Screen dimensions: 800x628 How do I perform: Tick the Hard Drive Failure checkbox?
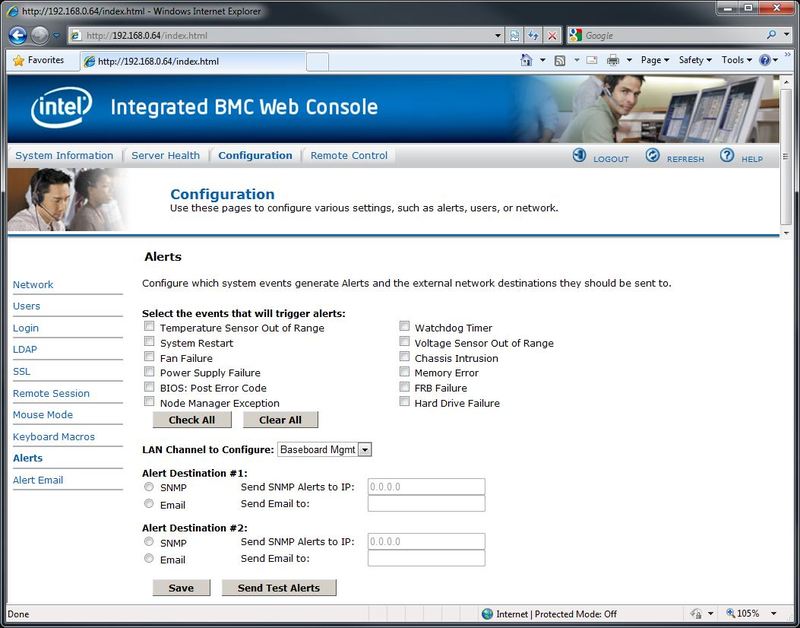click(x=405, y=402)
